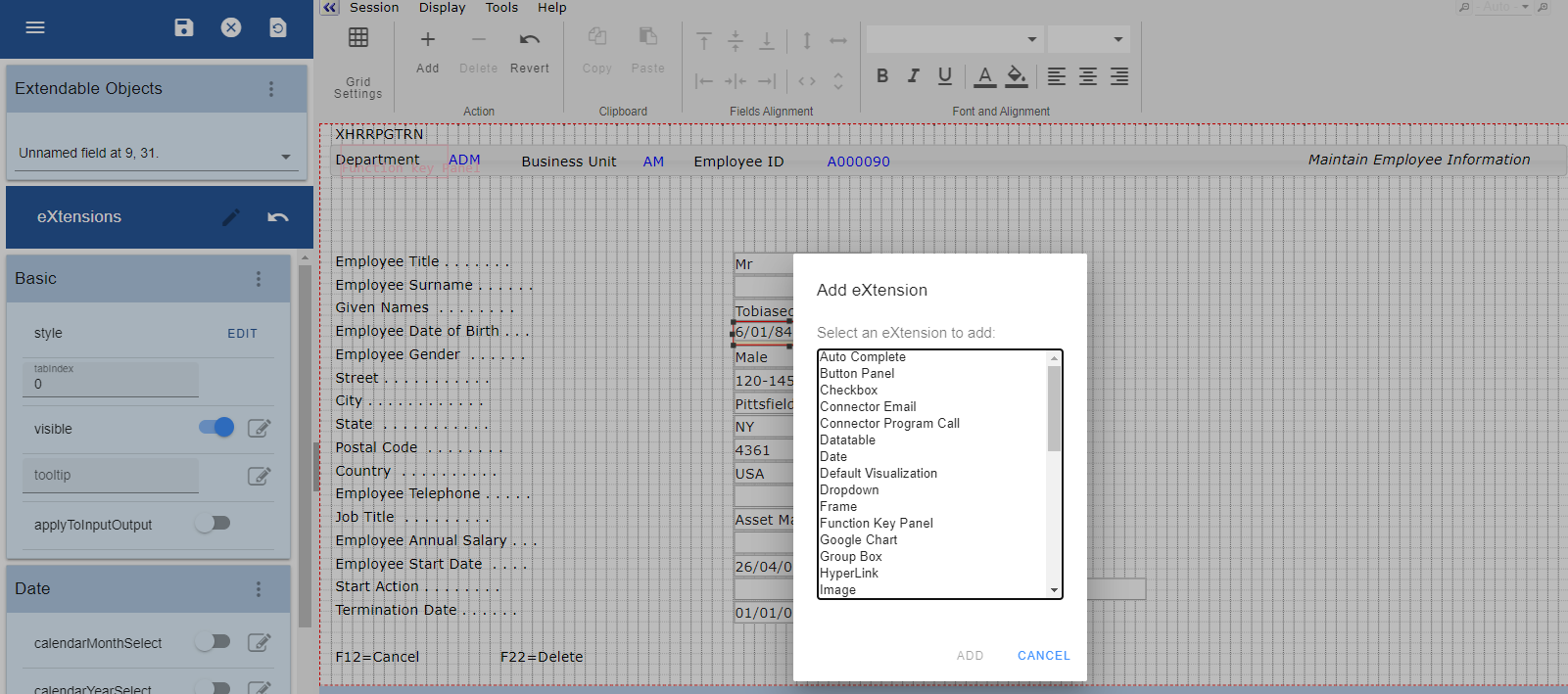Enable the calendarMonthSelect toggle
This screenshot has height=694, width=1568.
[x=213, y=642]
